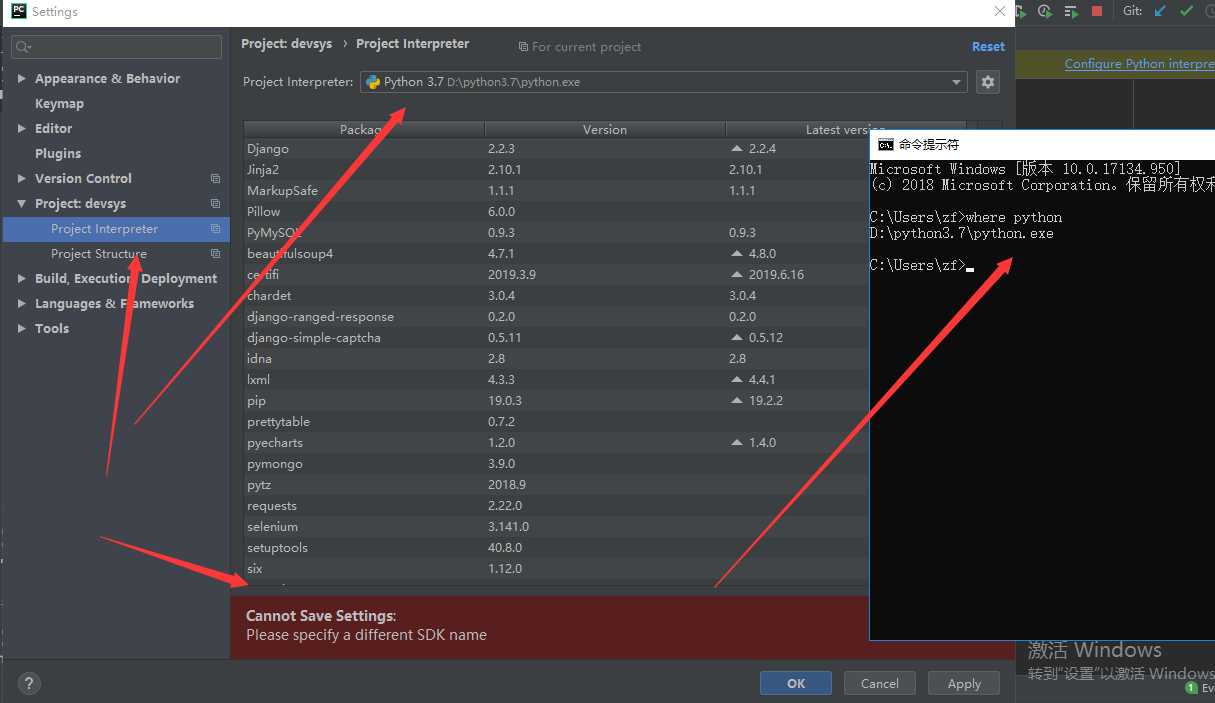Click the Git commit checkmark icon

(1186, 11)
